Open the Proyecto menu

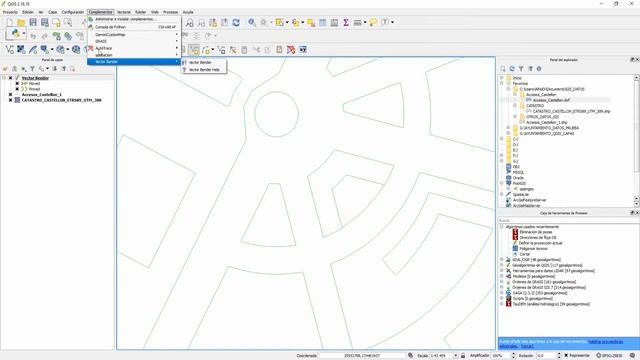pyautogui.click(x=10, y=12)
